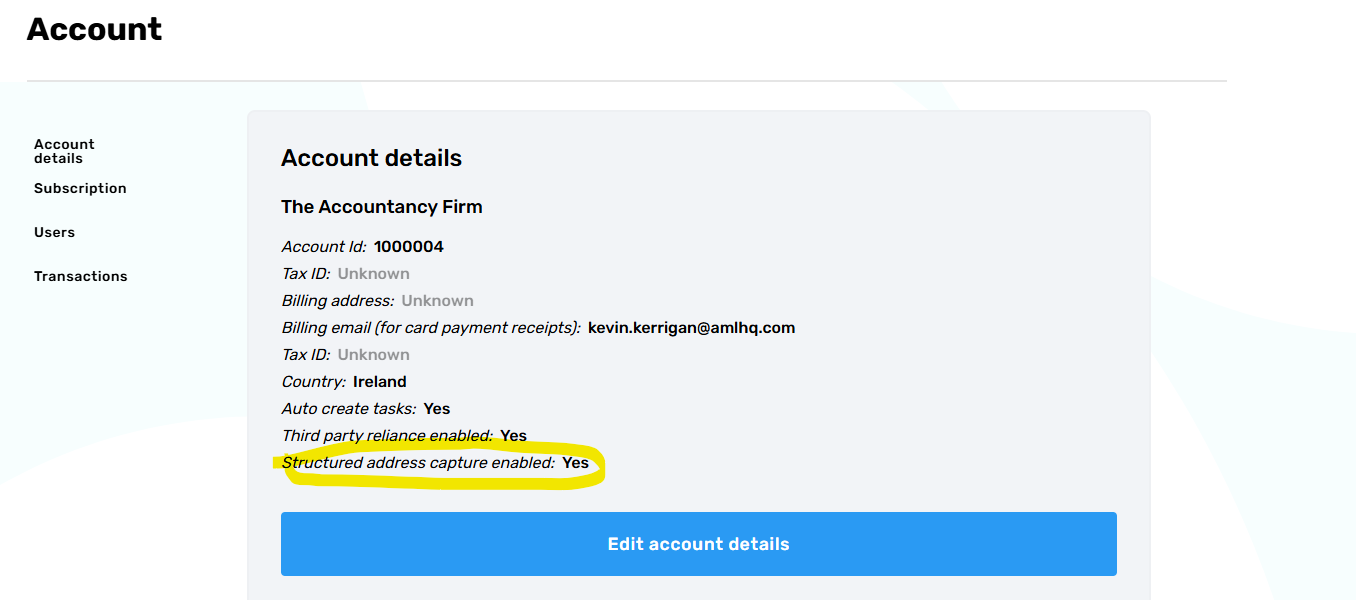Image resolution: width=1356 pixels, height=600 pixels.
Task: Click the Auto create tasks label
Action: point(349,409)
